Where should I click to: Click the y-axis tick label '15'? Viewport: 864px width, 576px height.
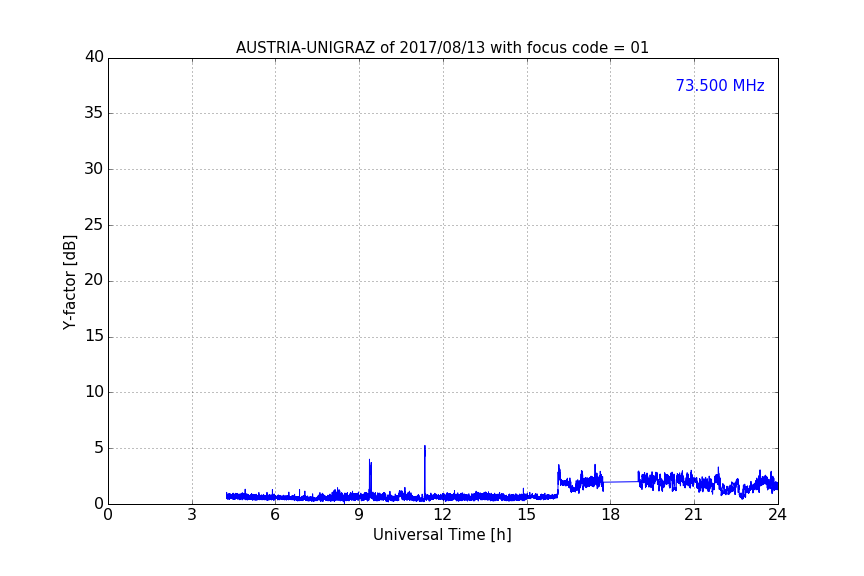[94, 336]
